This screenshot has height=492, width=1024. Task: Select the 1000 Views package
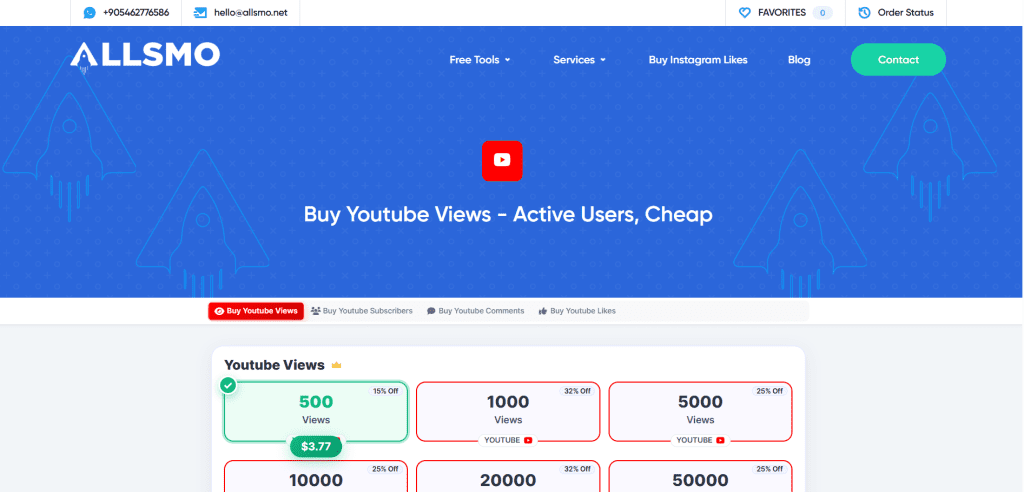(x=508, y=412)
